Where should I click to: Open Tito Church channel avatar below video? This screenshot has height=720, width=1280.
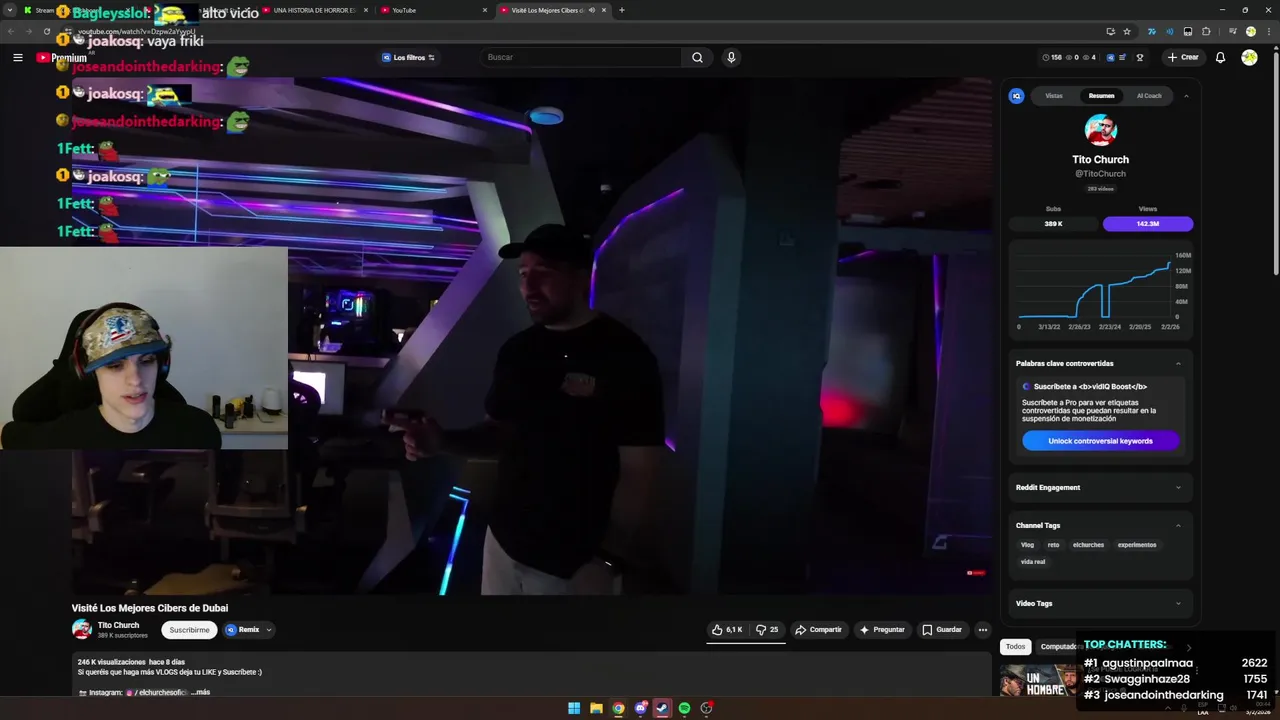point(81,629)
